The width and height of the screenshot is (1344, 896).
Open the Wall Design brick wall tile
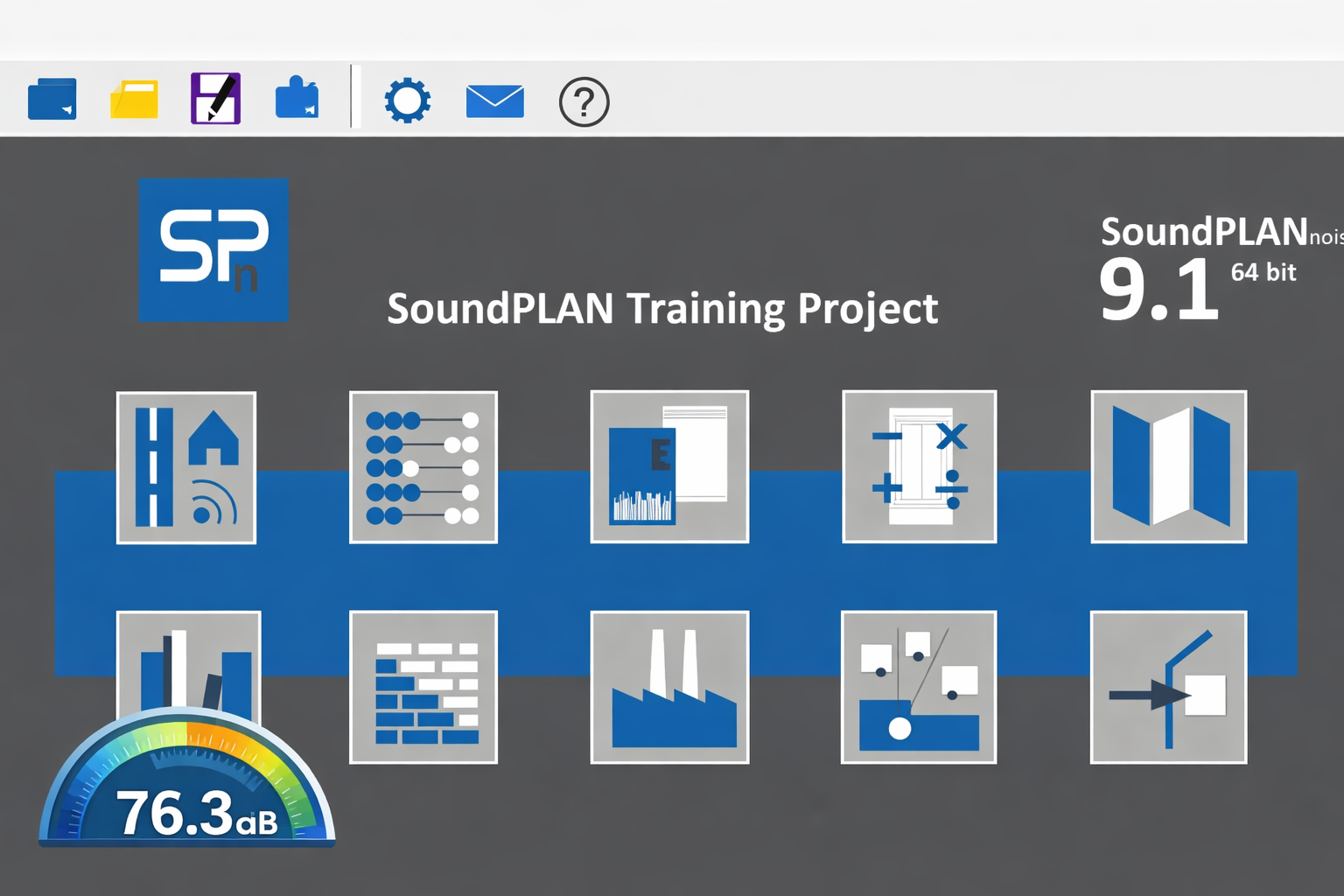tap(423, 687)
